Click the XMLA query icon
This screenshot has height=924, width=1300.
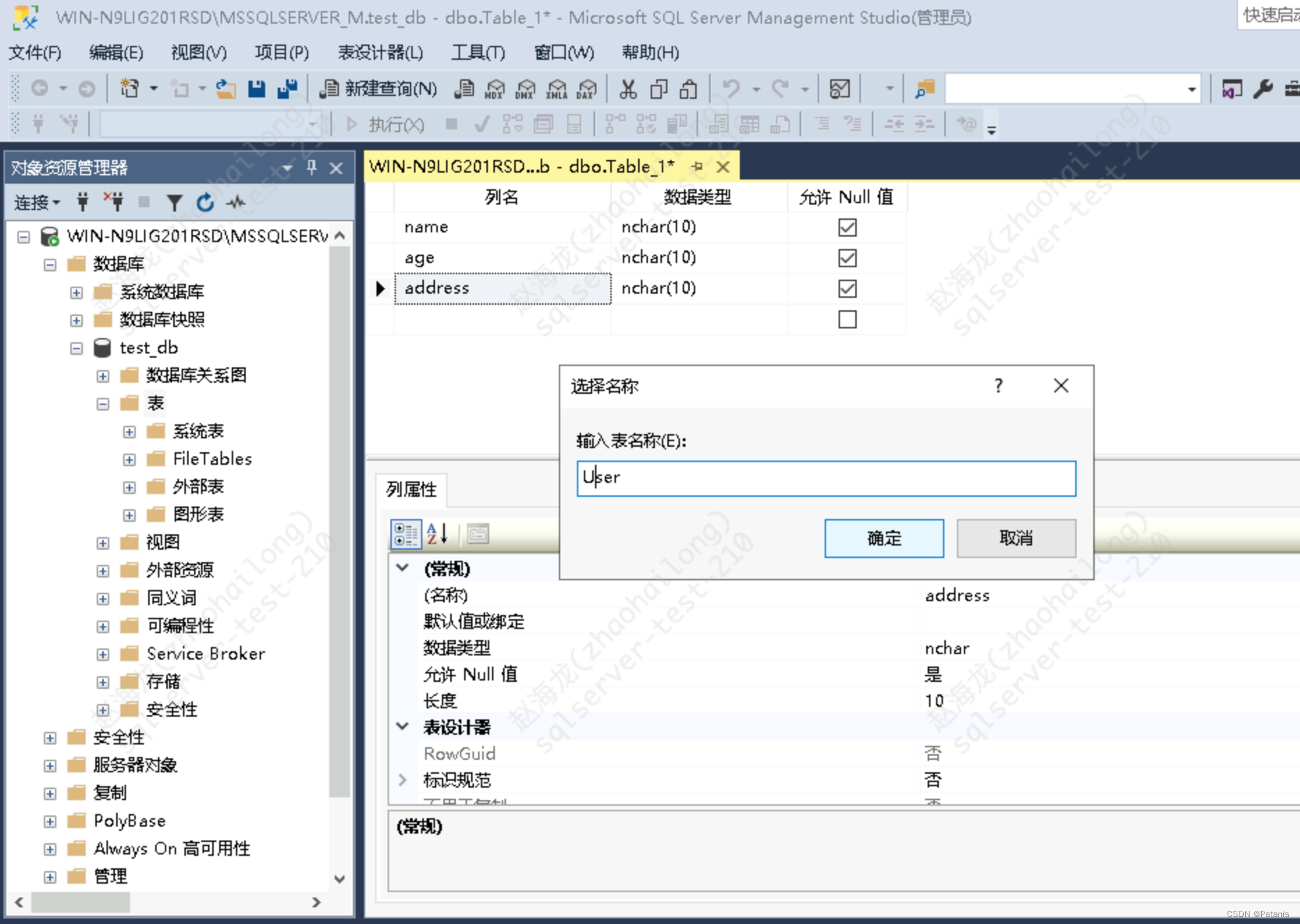[557, 88]
